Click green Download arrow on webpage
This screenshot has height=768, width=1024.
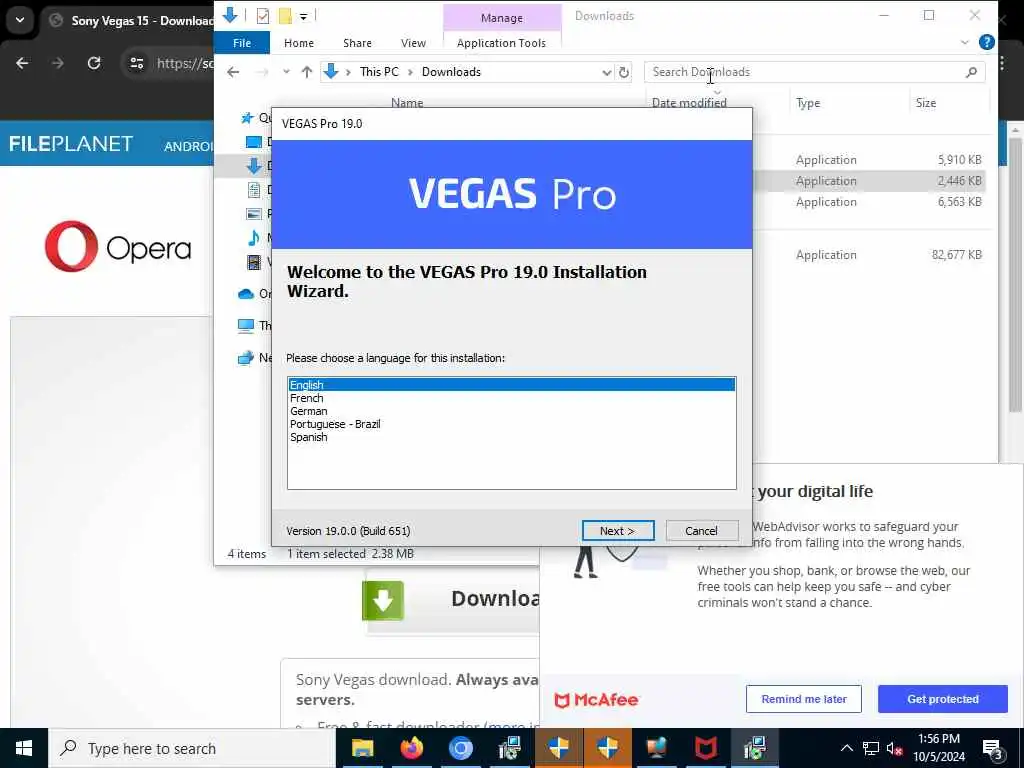coord(383,601)
